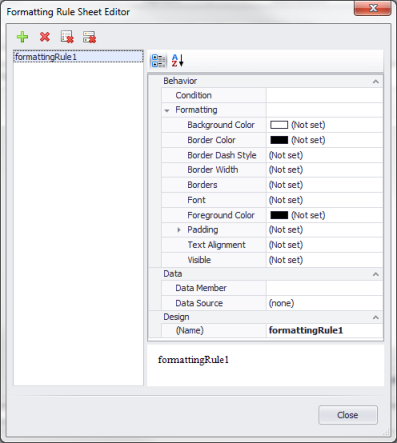Viewport: 397px width, 443px height.
Task: Select the Foreground Color property label
Action: 221,215
